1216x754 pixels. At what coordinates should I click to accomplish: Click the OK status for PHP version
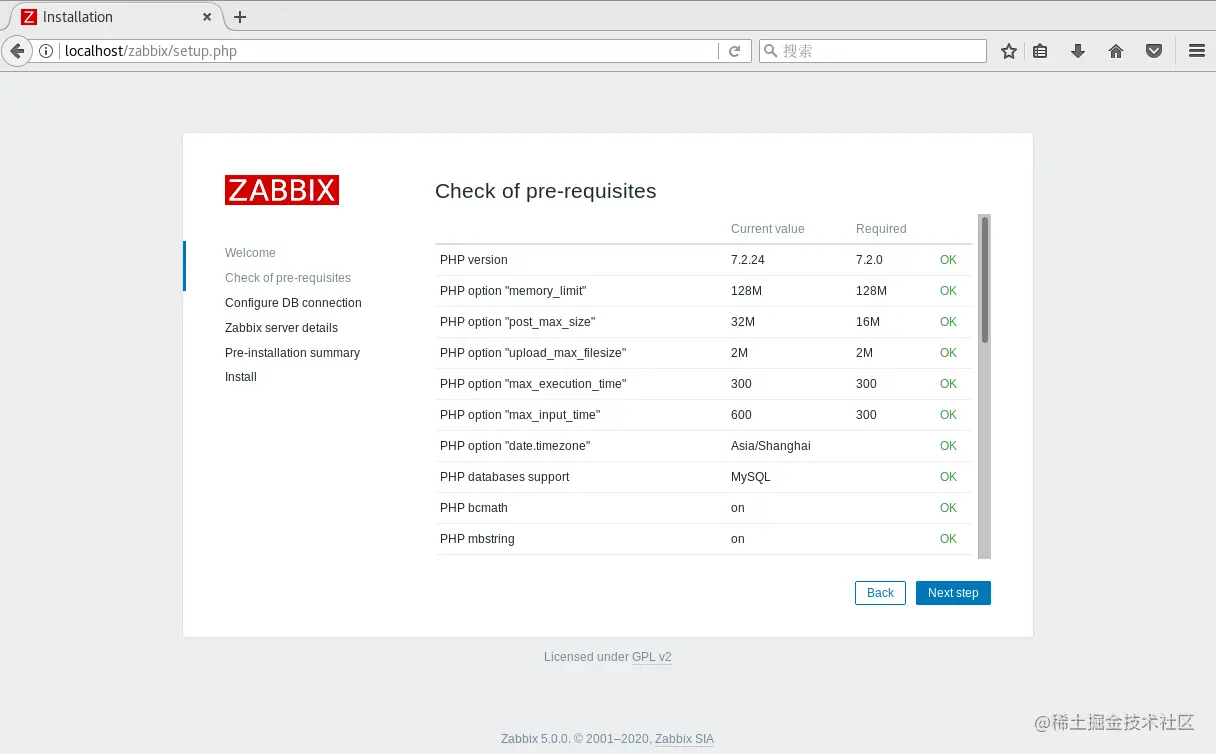tap(948, 260)
